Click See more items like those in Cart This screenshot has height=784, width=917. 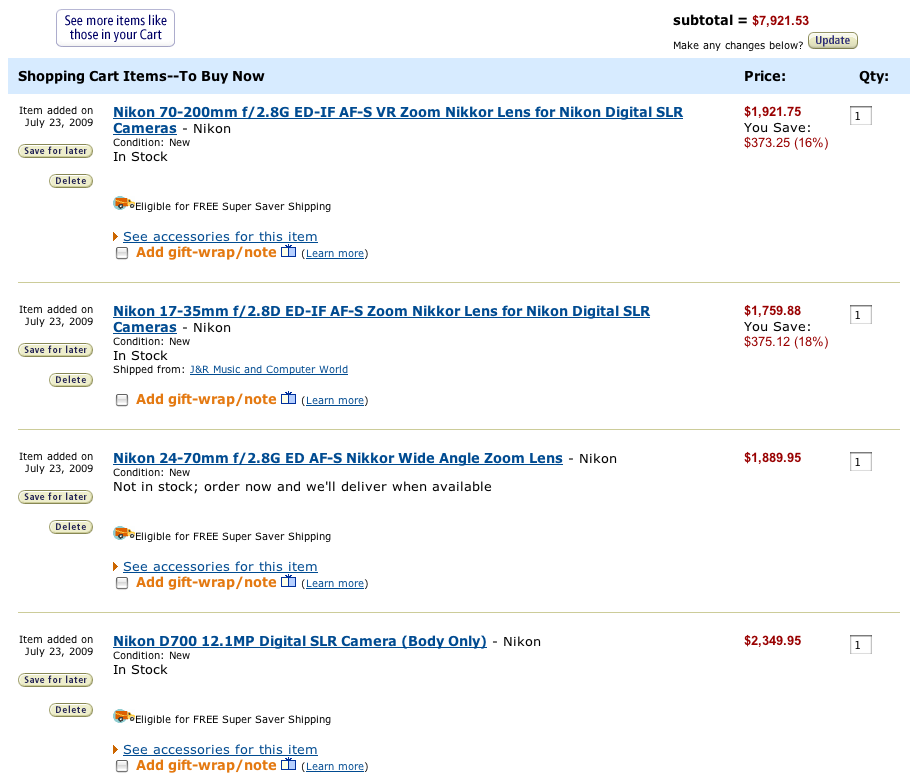coord(115,27)
